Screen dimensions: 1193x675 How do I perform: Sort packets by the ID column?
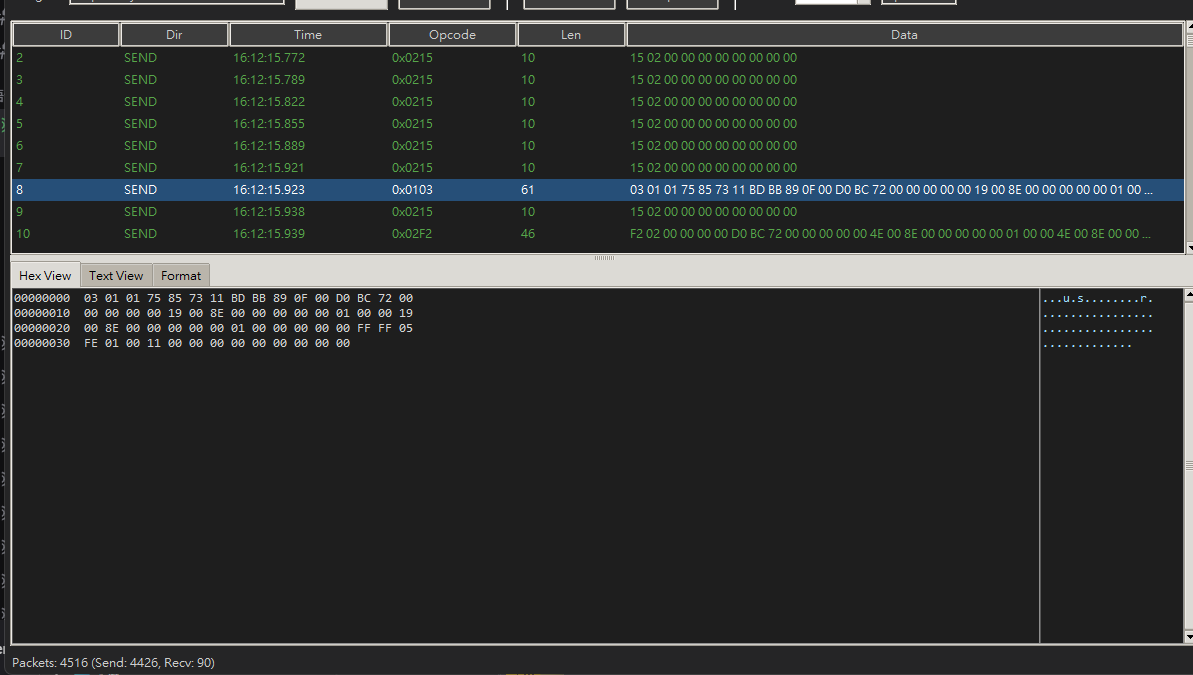(66, 35)
